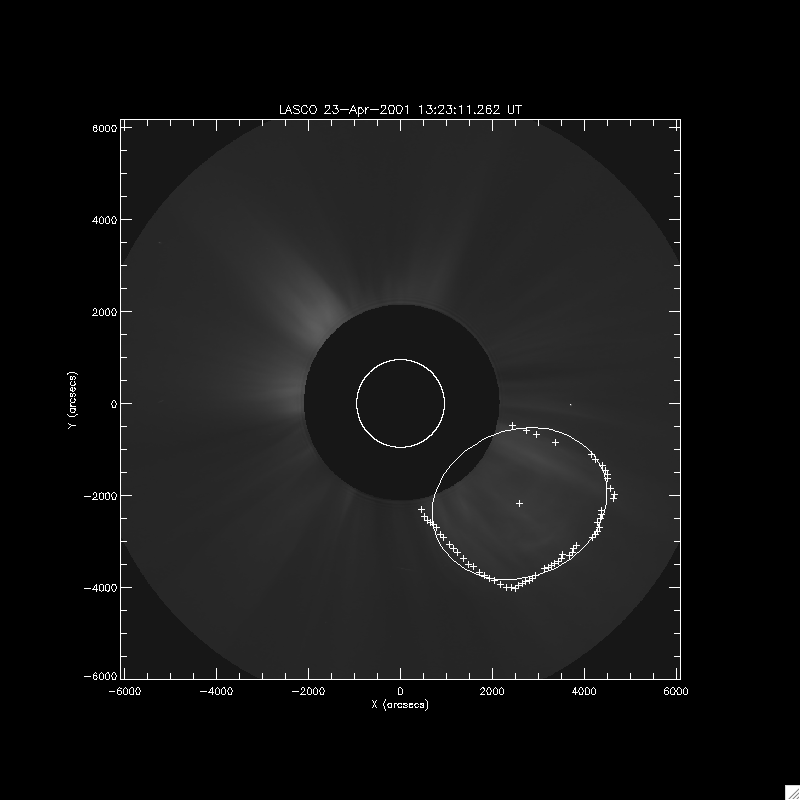Click the "X (arcsecs)" axis label
800x800 pixels.
coord(400,705)
